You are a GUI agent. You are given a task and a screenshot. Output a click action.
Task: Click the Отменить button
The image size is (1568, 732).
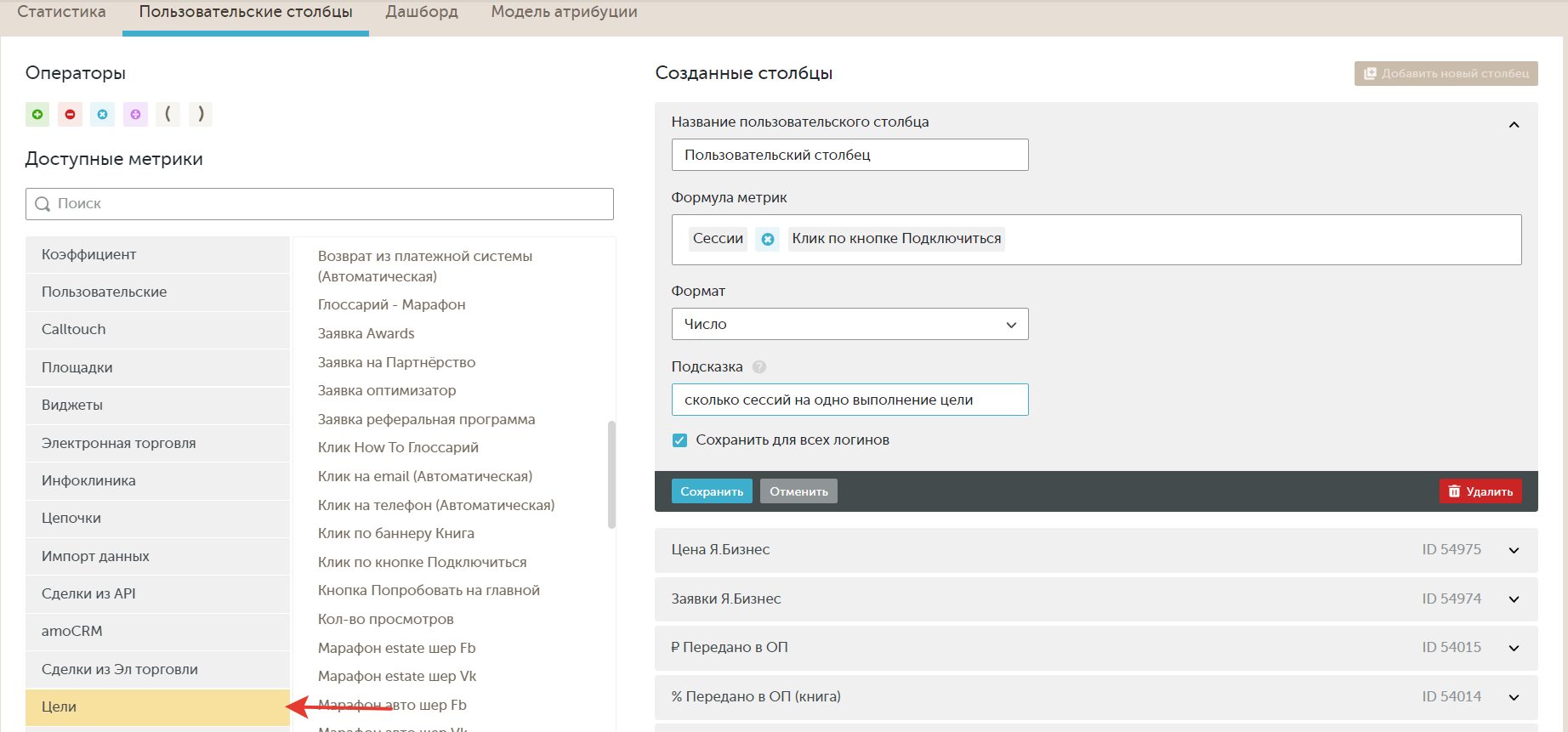coord(798,491)
